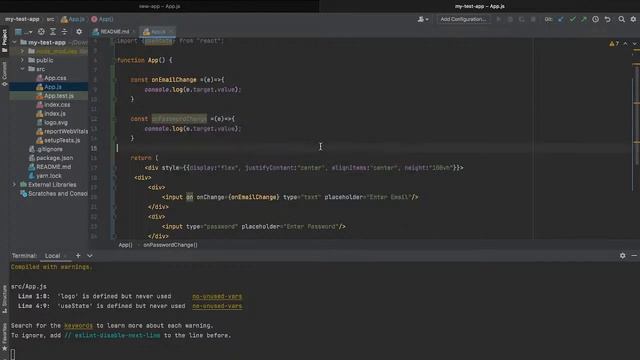Screen dimensions: 640x360
Task: Open Terminal panel settings gear
Action: pos(622,256)
